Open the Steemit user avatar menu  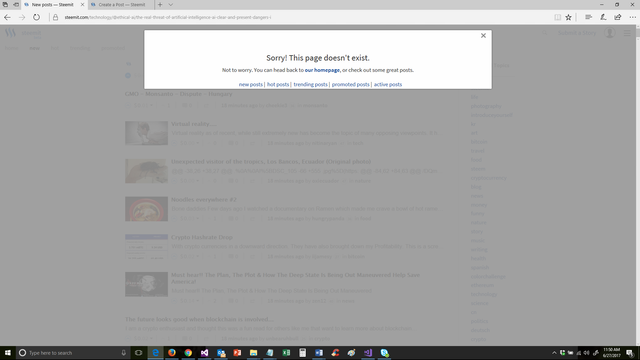pyautogui.click(x=609, y=33)
